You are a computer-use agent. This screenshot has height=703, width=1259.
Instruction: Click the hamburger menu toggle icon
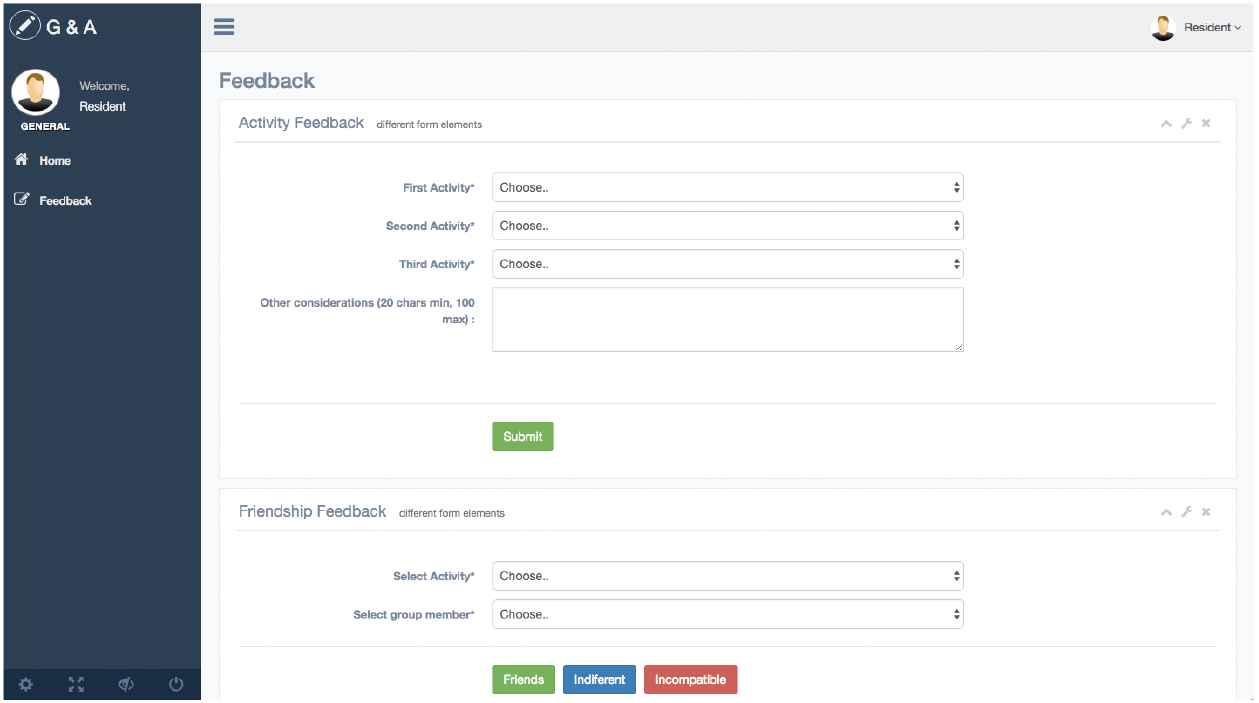(224, 27)
